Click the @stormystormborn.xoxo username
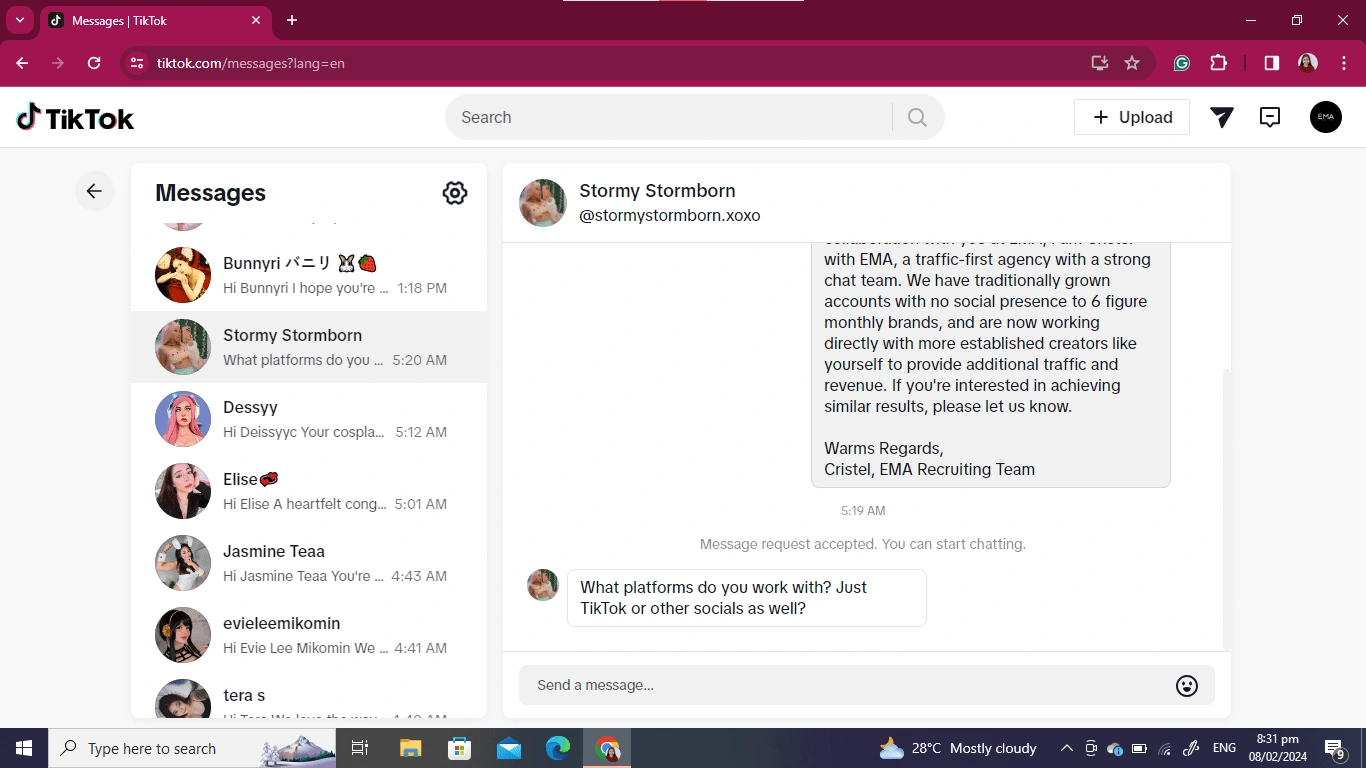 [670, 215]
